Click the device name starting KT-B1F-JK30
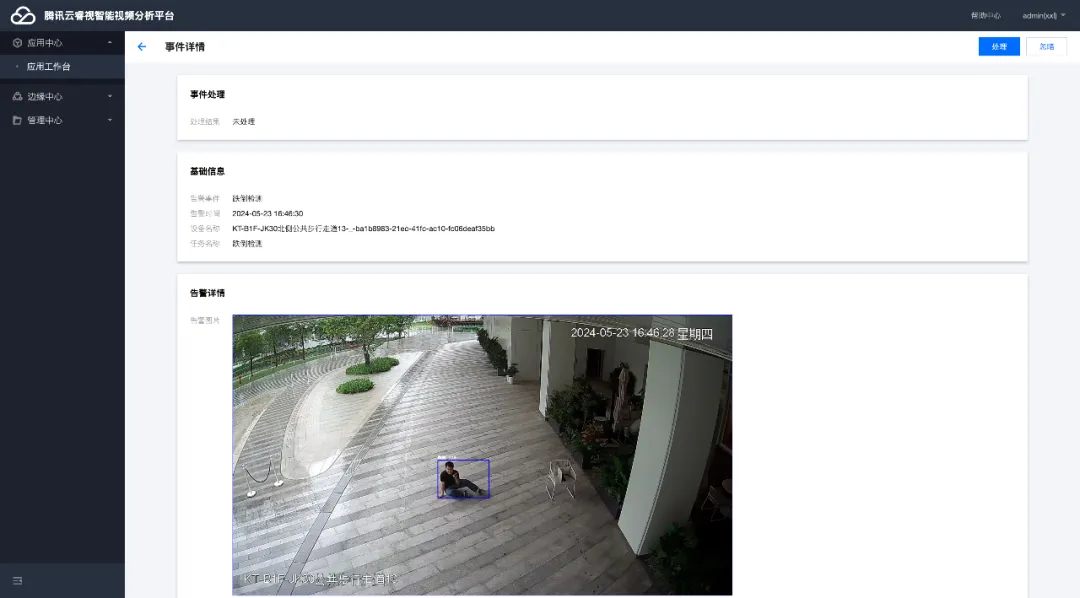This screenshot has width=1080, height=598. pos(363,229)
